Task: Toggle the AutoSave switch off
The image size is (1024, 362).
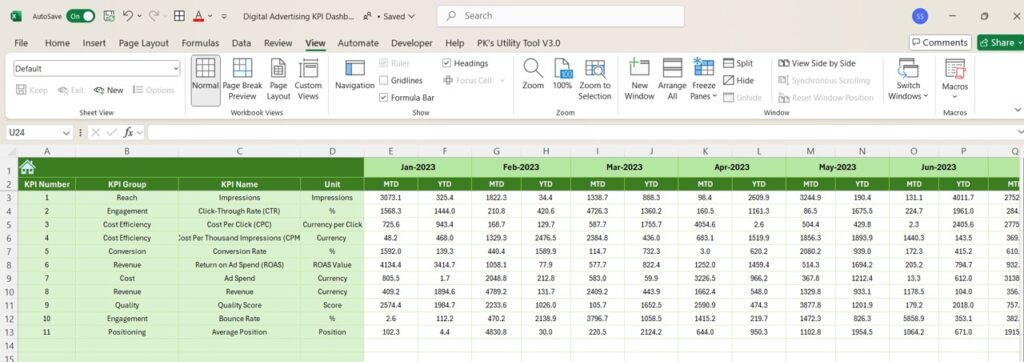Action: (x=80, y=16)
